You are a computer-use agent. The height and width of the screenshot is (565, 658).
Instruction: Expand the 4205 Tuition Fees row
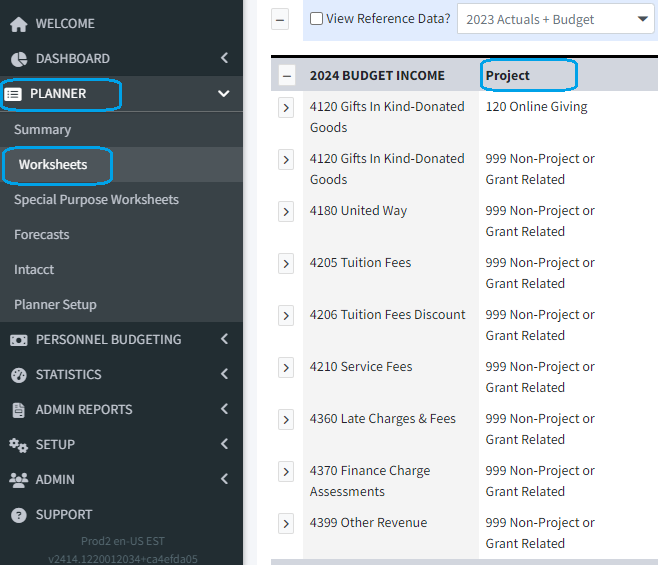click(286, 264)
